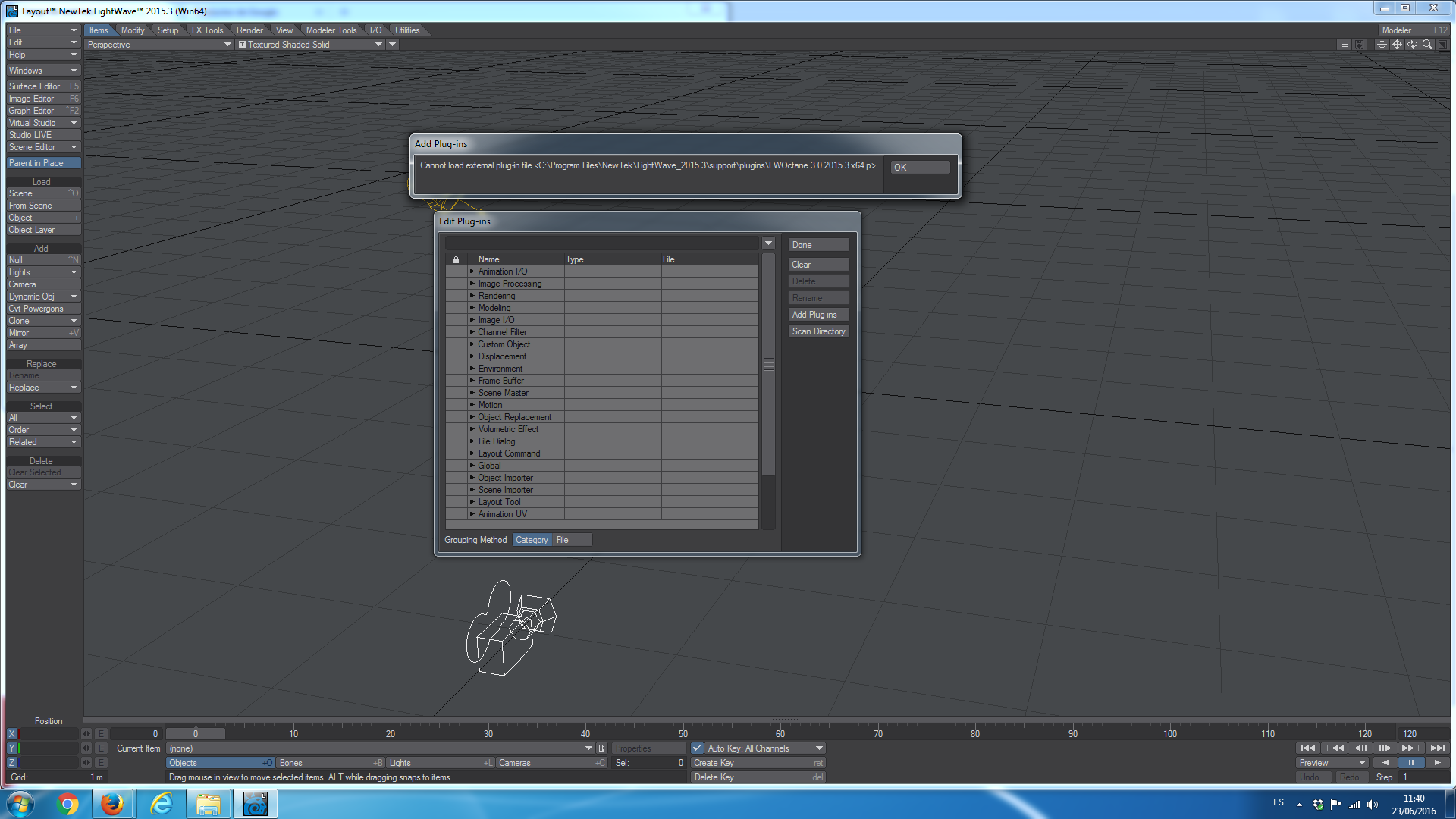Click OK on the Add Plug-ins error
This screenshot has height=819, width=1456.
point(919,168)
